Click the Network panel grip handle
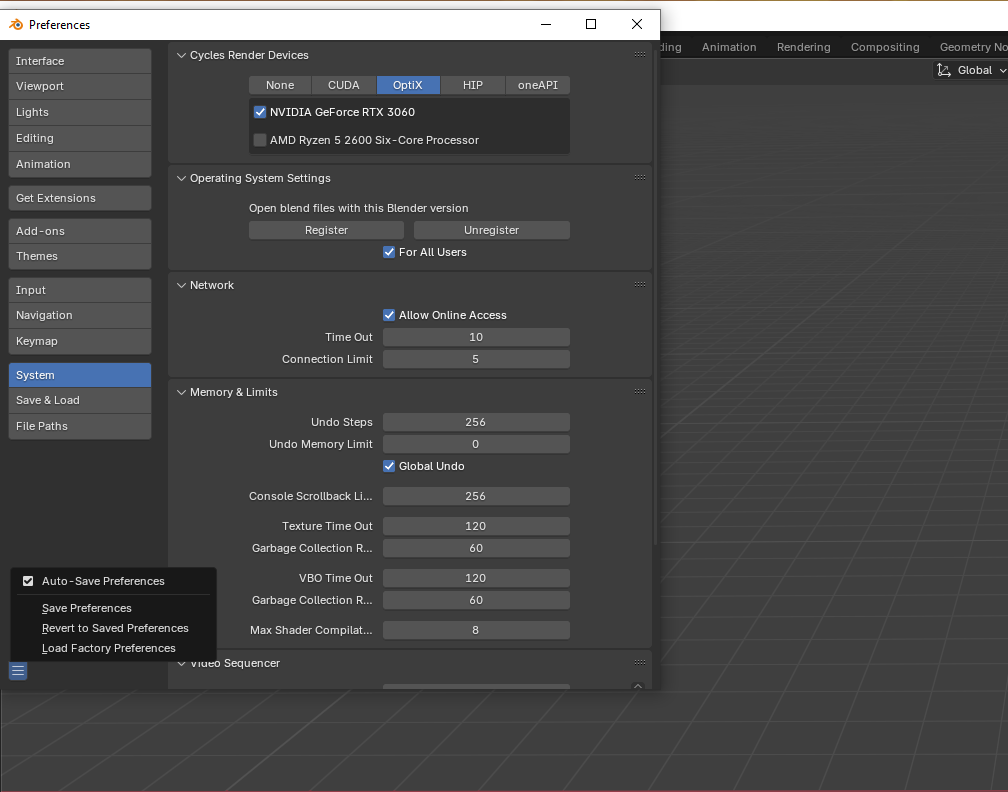1008x792 pixels. 639,285
